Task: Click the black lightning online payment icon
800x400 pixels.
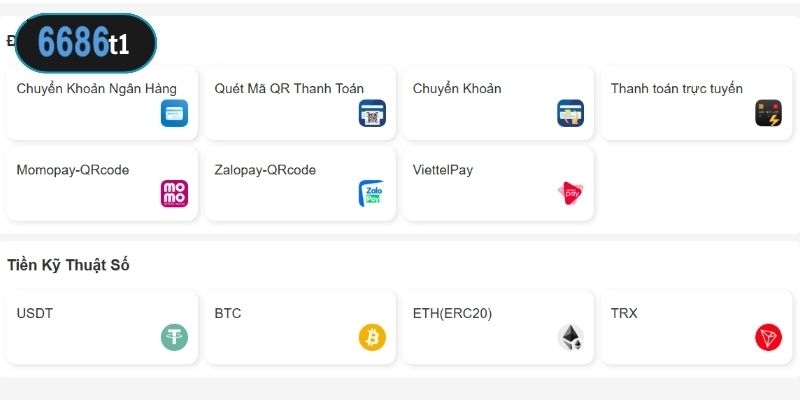Action: tap(768, 113)
